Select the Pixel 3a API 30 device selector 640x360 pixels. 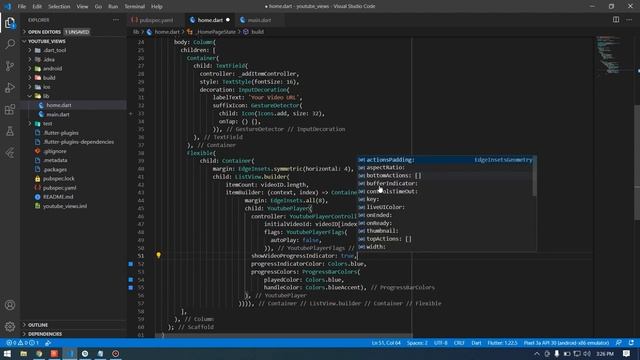pos(567,343)
